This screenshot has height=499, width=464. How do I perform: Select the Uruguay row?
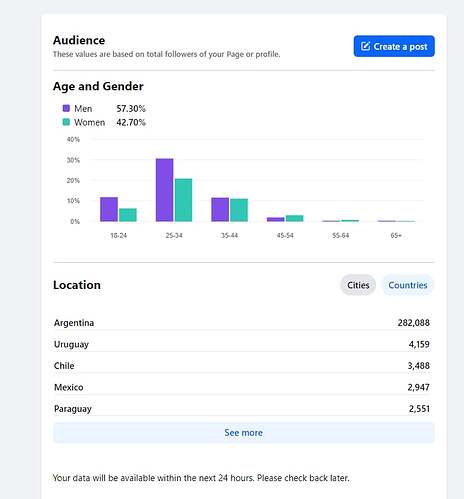pos(242,344)
